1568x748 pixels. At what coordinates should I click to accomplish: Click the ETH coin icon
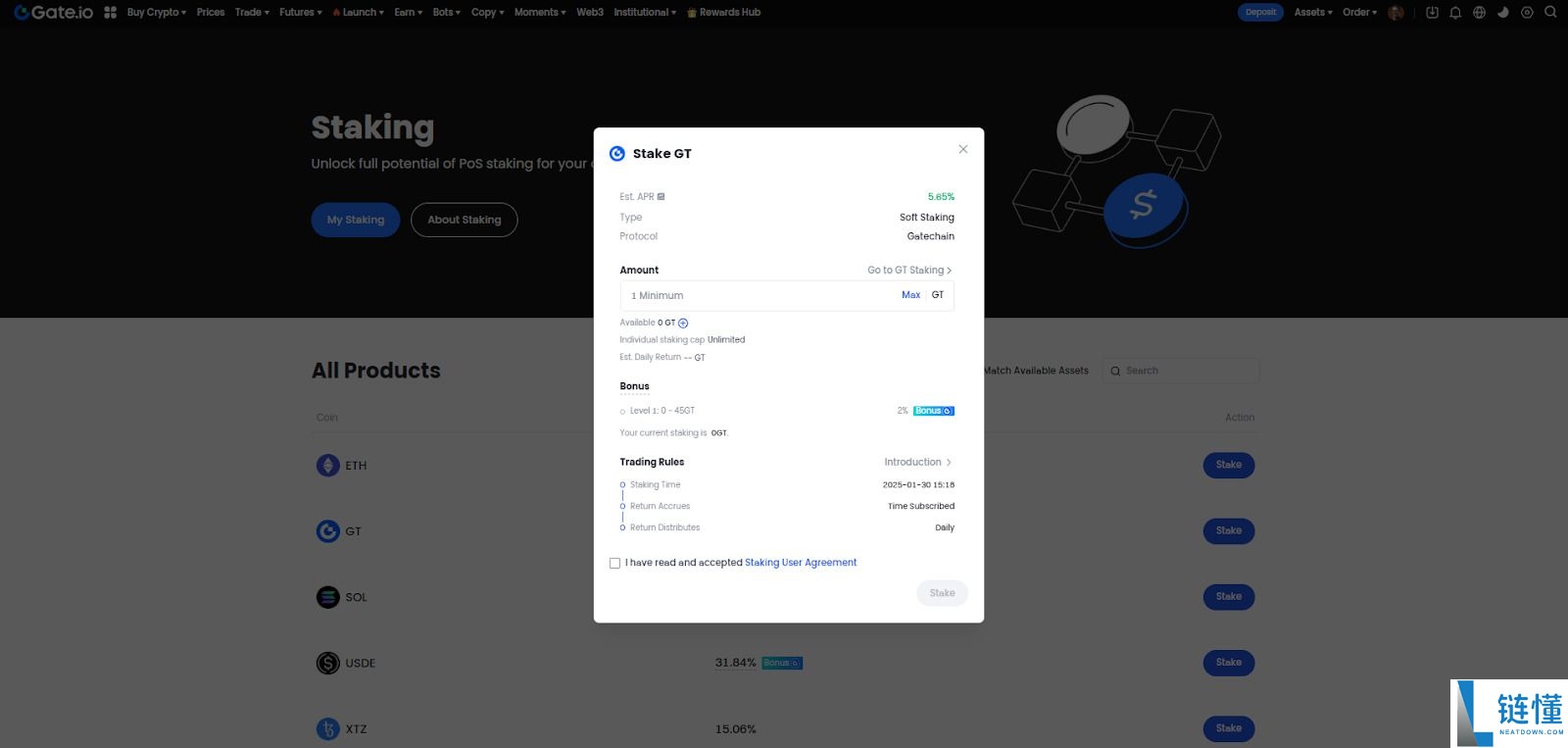click(328, 466)
